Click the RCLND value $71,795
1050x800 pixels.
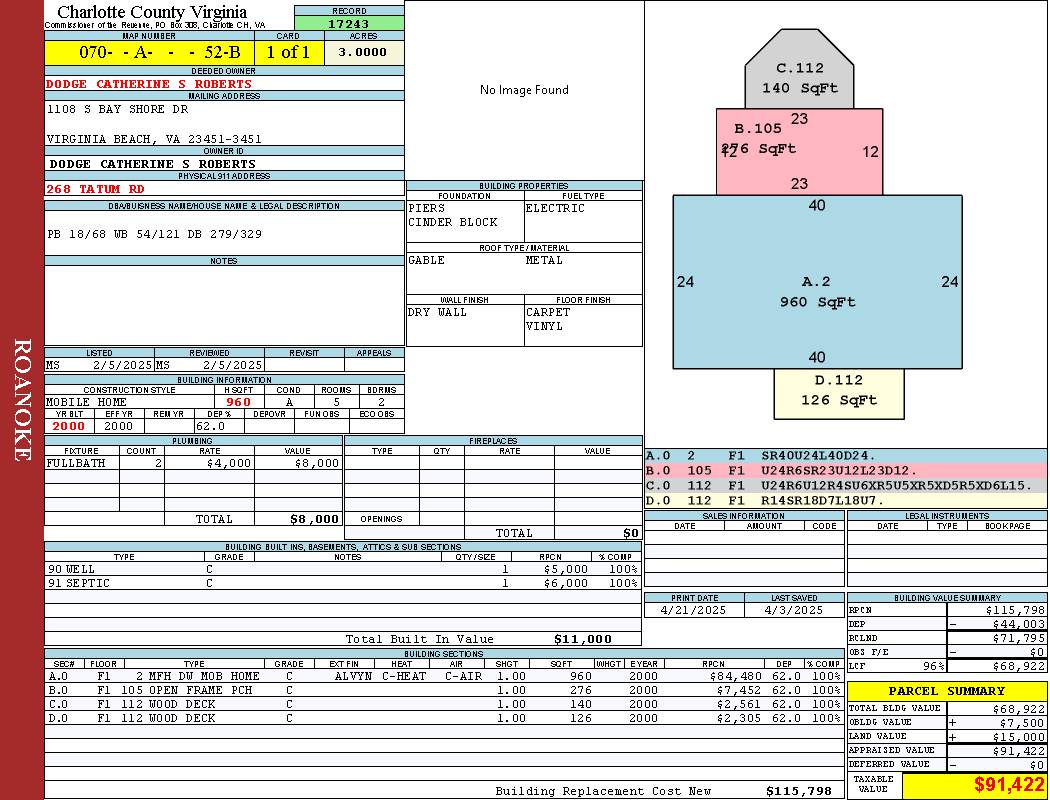(x=1019, y=638)
